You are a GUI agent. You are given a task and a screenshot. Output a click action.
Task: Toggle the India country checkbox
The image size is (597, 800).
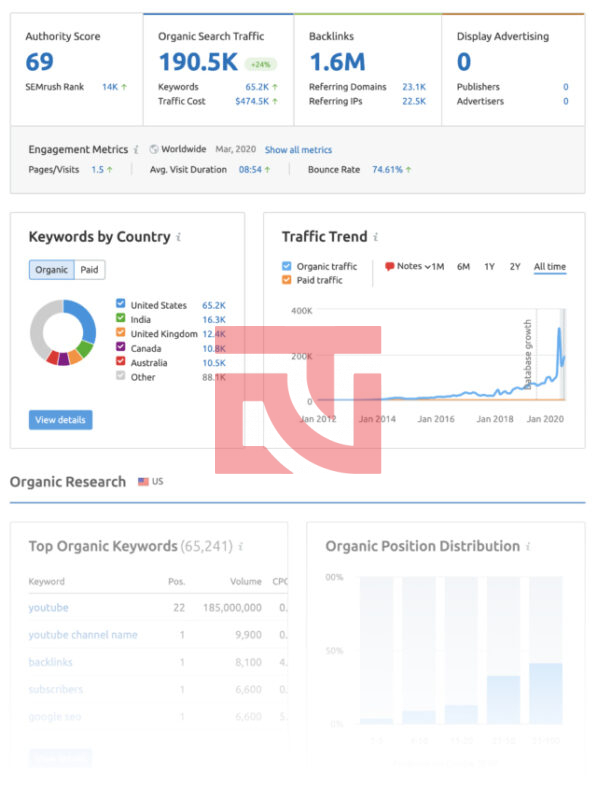coord(120,318)
